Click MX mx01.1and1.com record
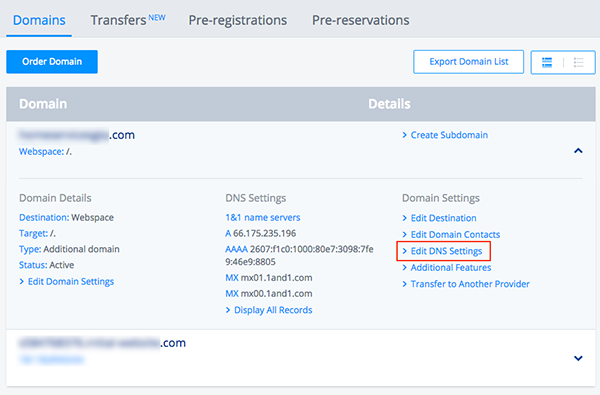 [x=269, y=277]
